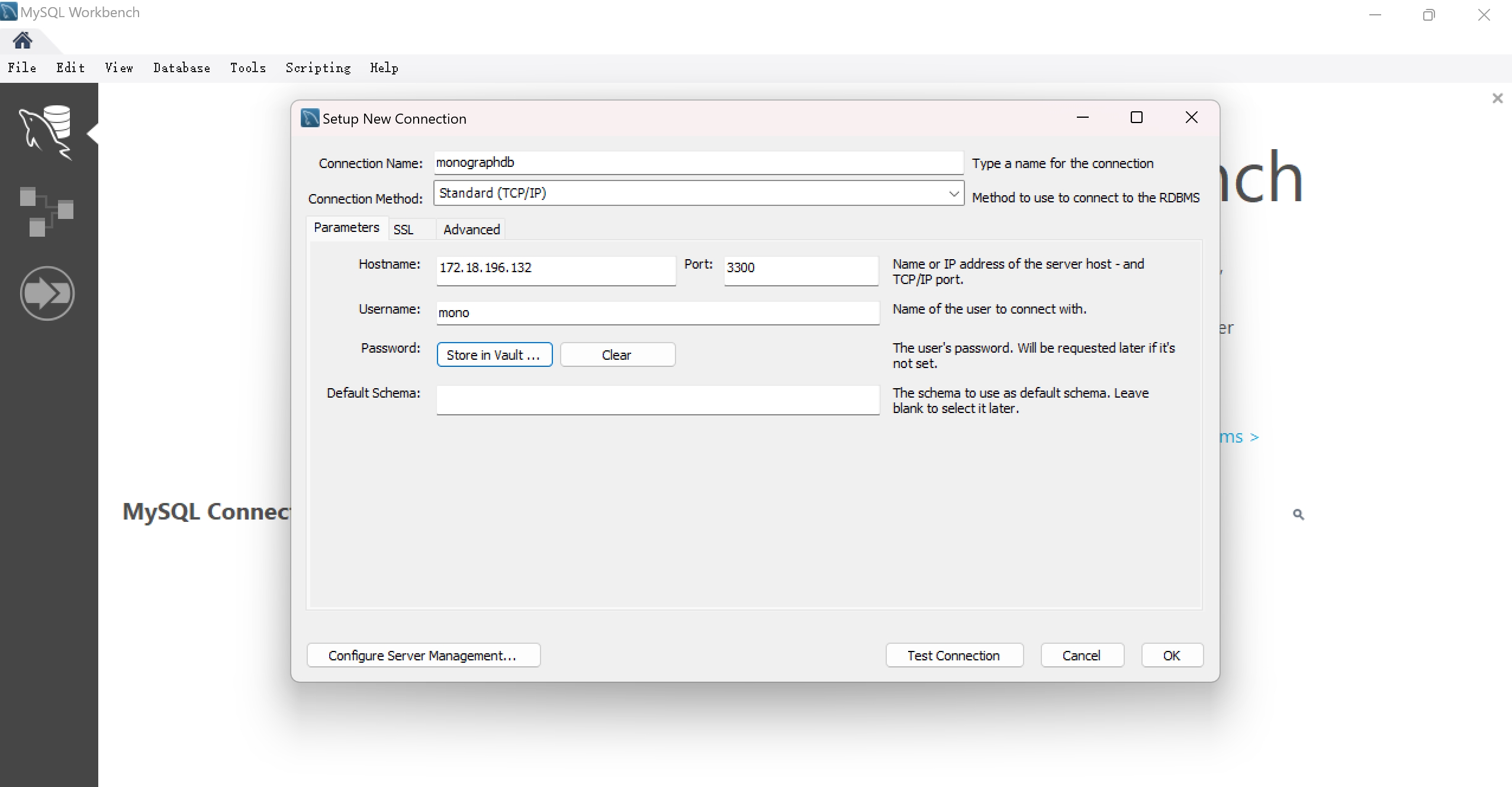Focus the Port input field
This screenshot has width=1512, height=787.
tap(801, 270)
